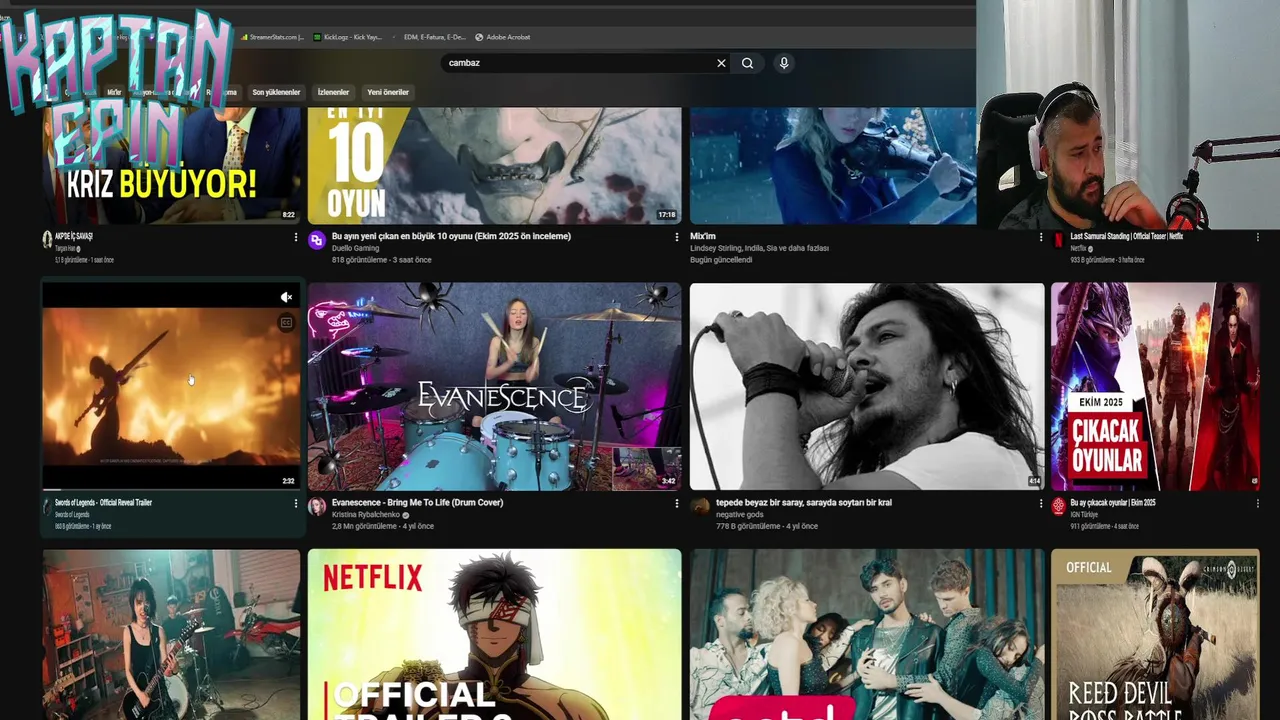
Task: Play the Reed Devil Boss Battle thumbnail
Action: click(x=1155, y=634)
